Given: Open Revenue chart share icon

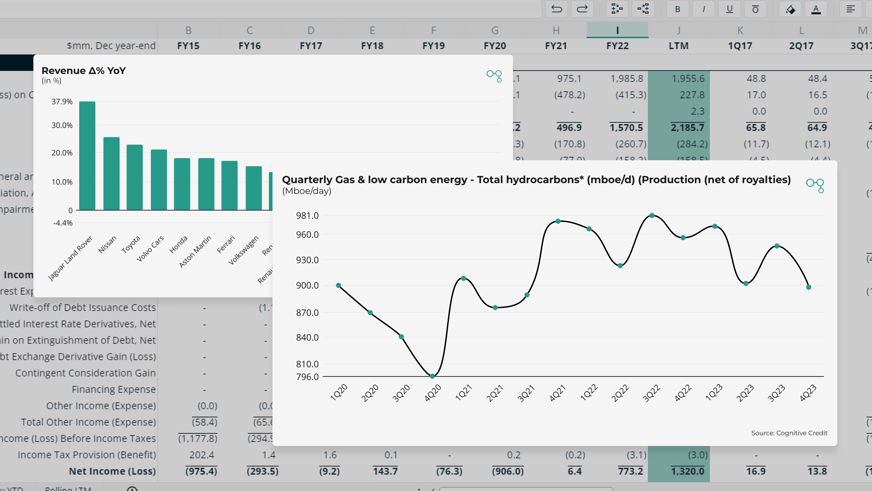Looking at the screenshot, I should coord(494,76).
